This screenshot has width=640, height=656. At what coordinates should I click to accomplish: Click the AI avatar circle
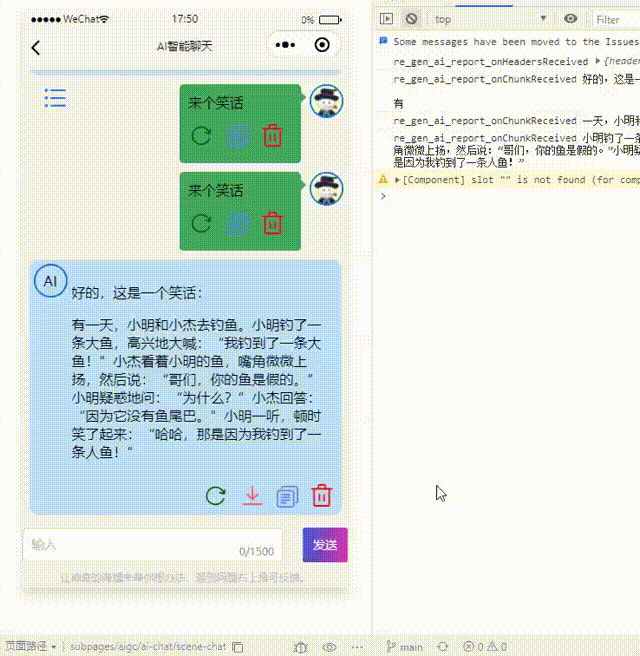point(50,281)
